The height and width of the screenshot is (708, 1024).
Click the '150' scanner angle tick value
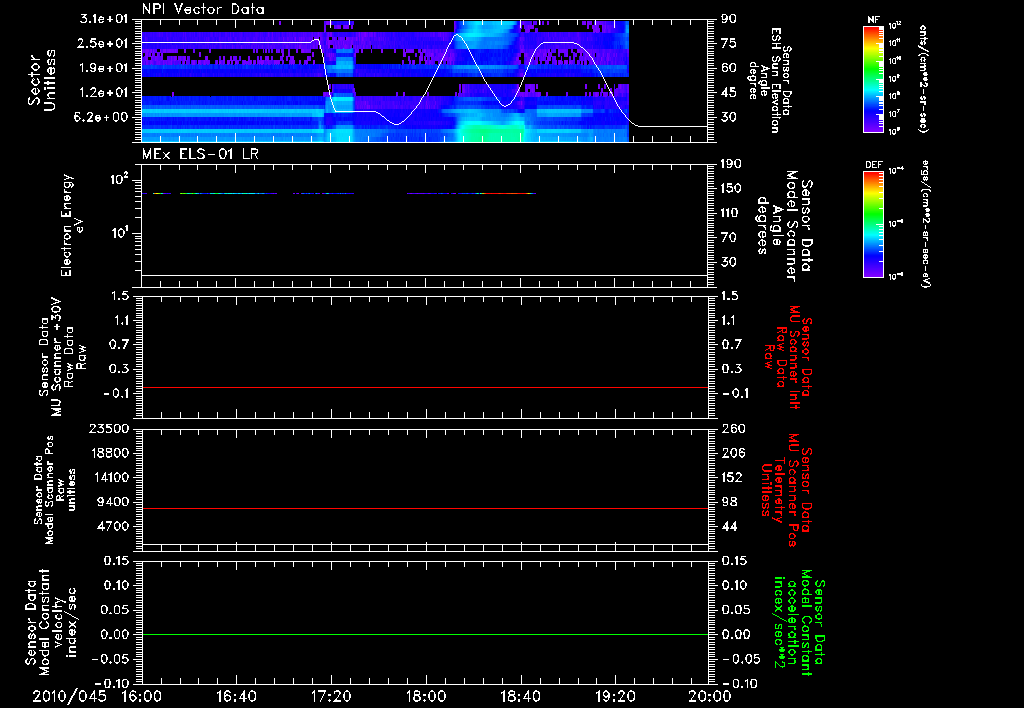pyautogui.click(x=731, y=188)
